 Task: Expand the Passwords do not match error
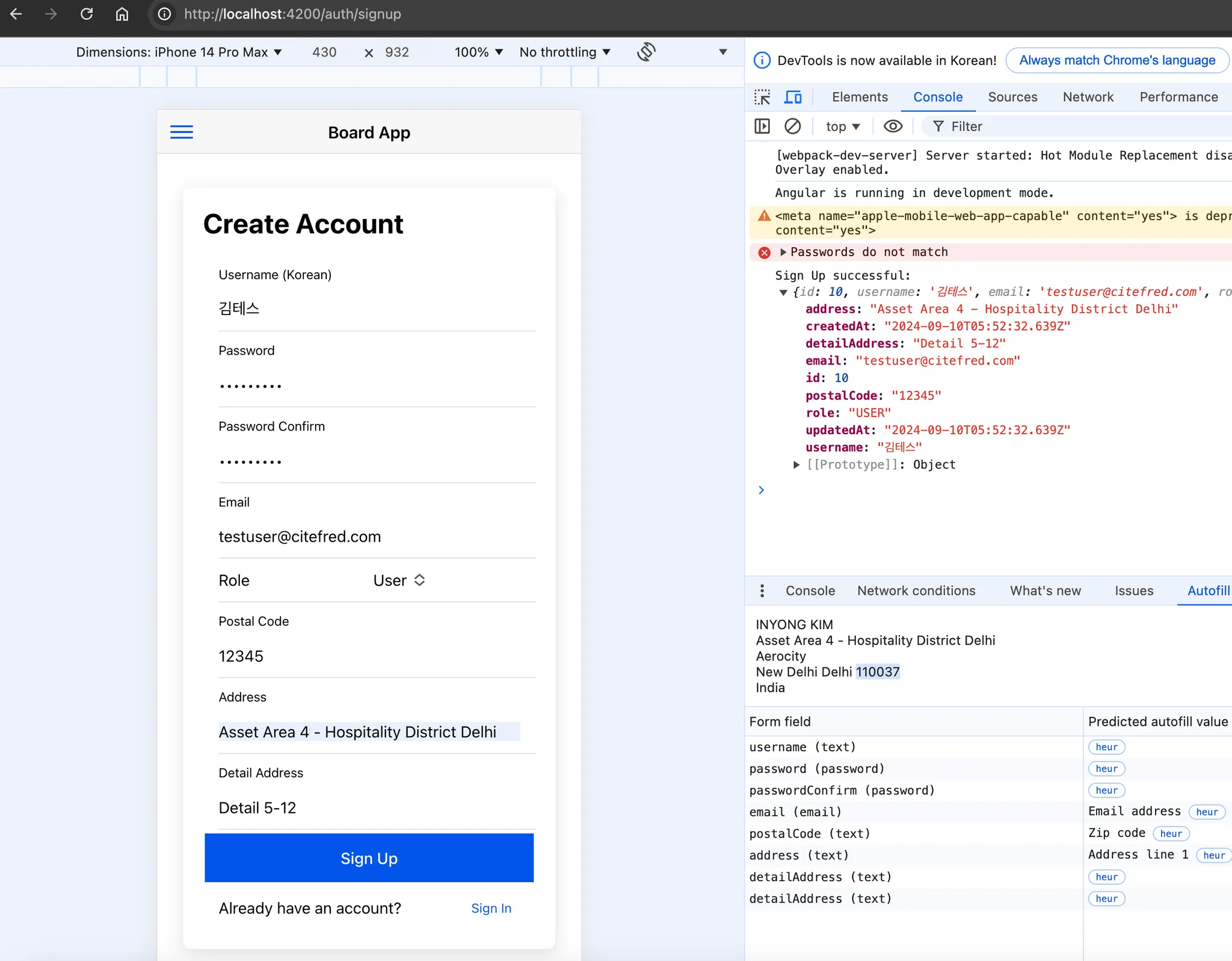coord(783,253)
